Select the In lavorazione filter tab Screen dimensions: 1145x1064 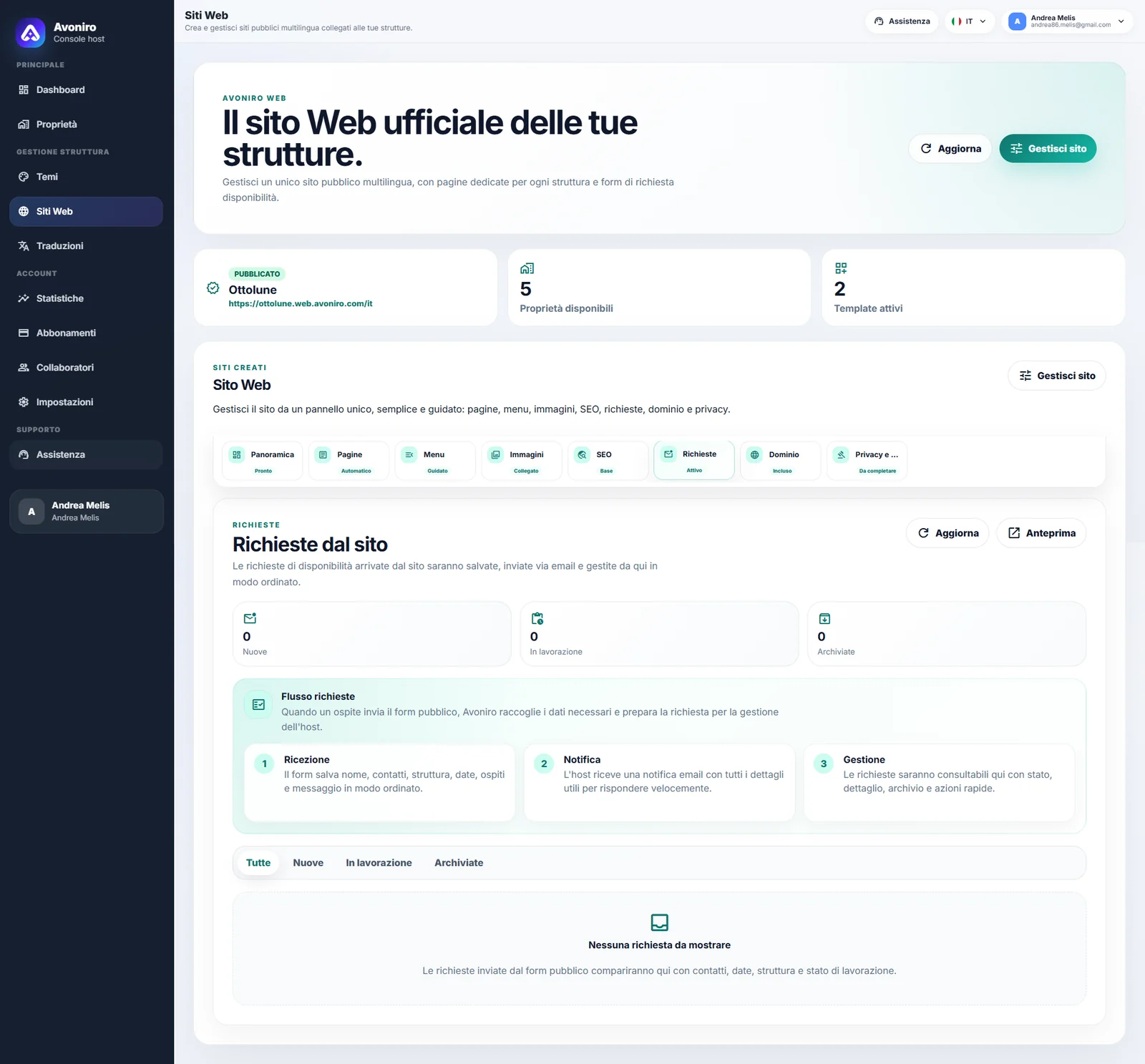click(x=379, y=863)
